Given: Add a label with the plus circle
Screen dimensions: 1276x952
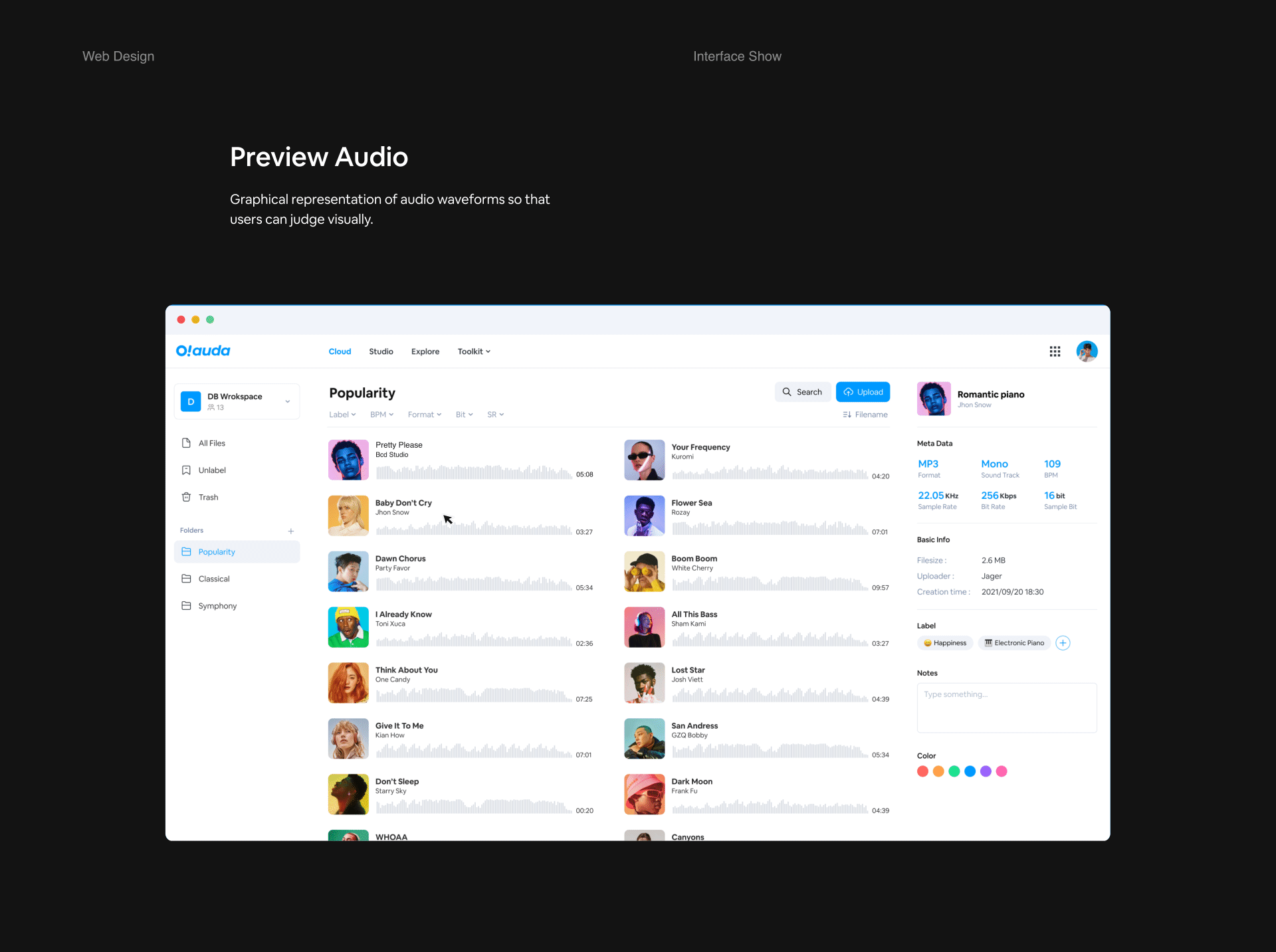Looking at the screenshot, I should [x=1063, y=643].
